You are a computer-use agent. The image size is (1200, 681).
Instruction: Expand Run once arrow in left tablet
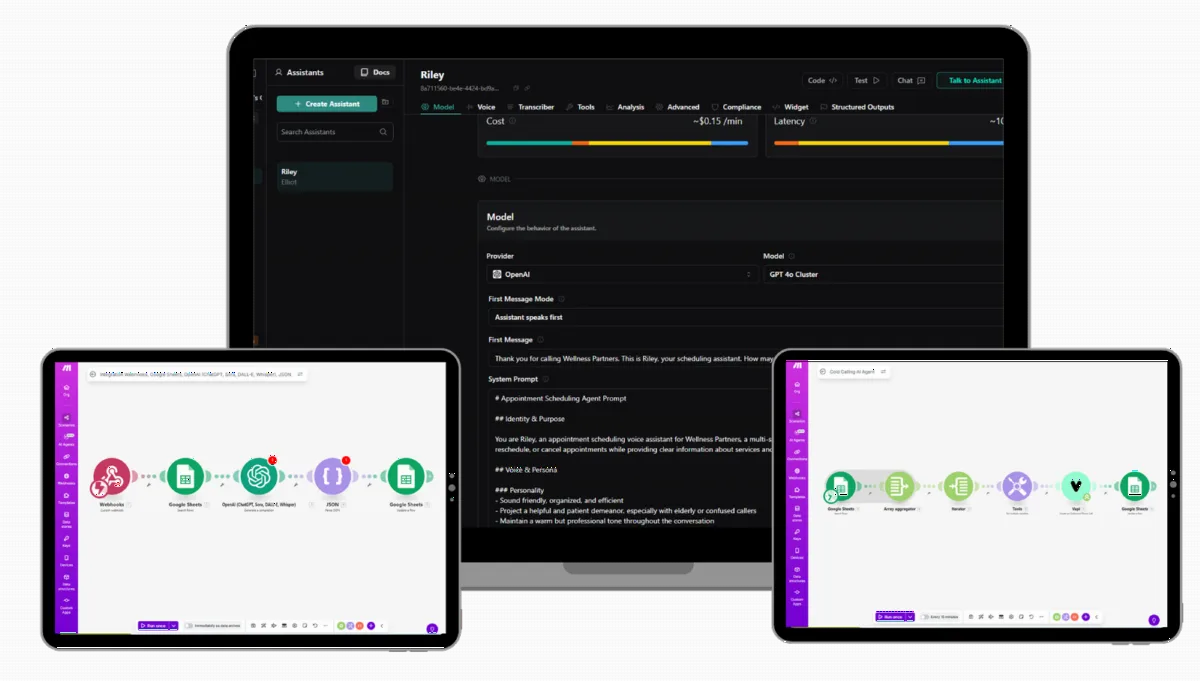click(174, 625)
